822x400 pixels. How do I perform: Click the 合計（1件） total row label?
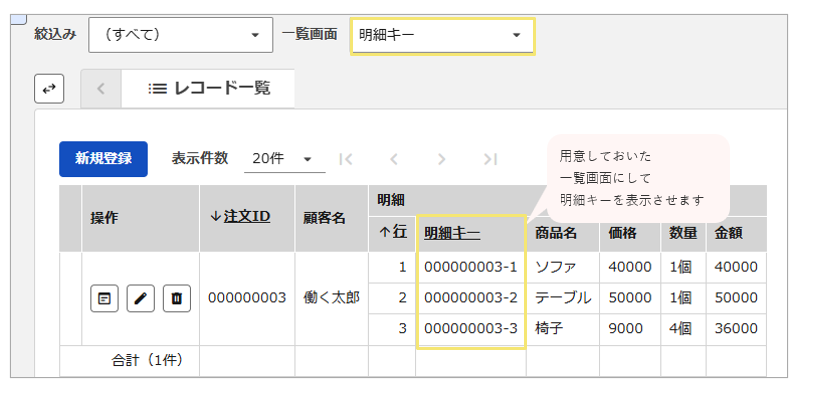[x=147, y=361]
